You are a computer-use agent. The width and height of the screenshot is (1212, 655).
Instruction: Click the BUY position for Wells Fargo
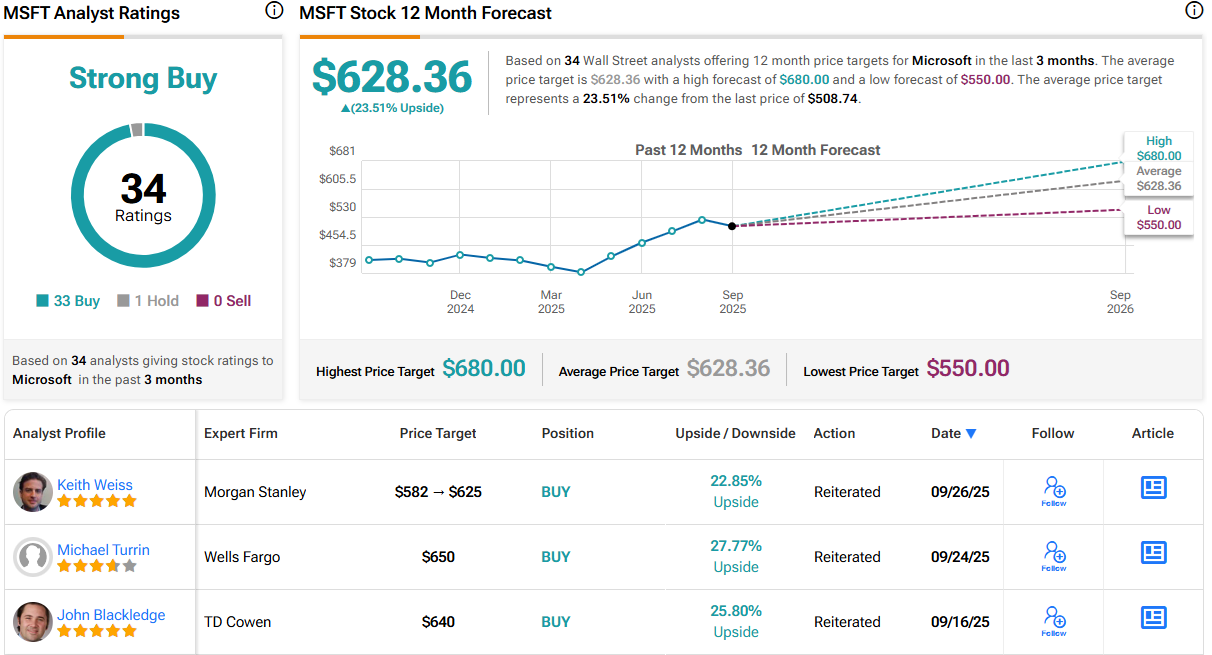point(556,557)
